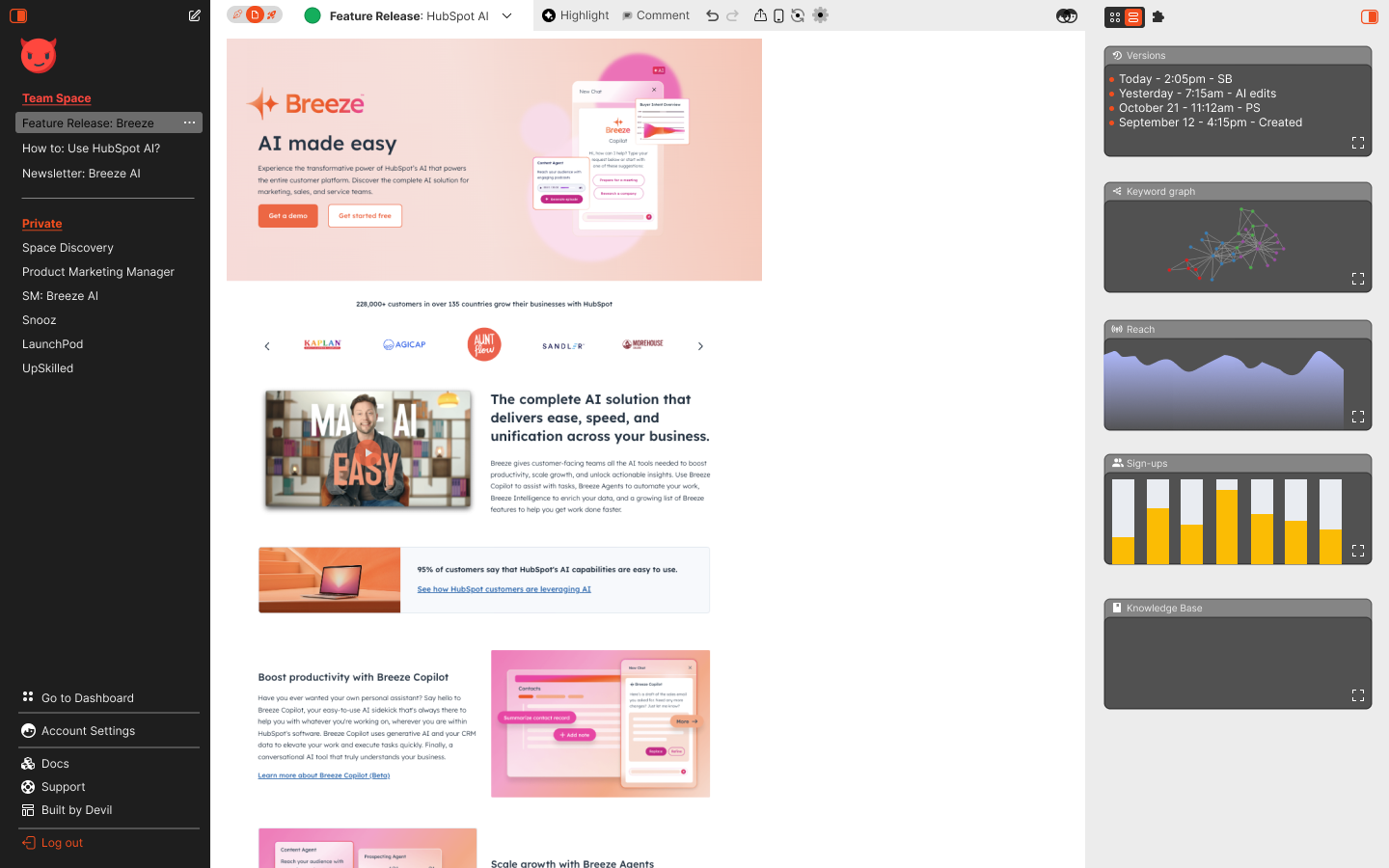Open Product Marketing Manager in sidebar

pos(98,272)
